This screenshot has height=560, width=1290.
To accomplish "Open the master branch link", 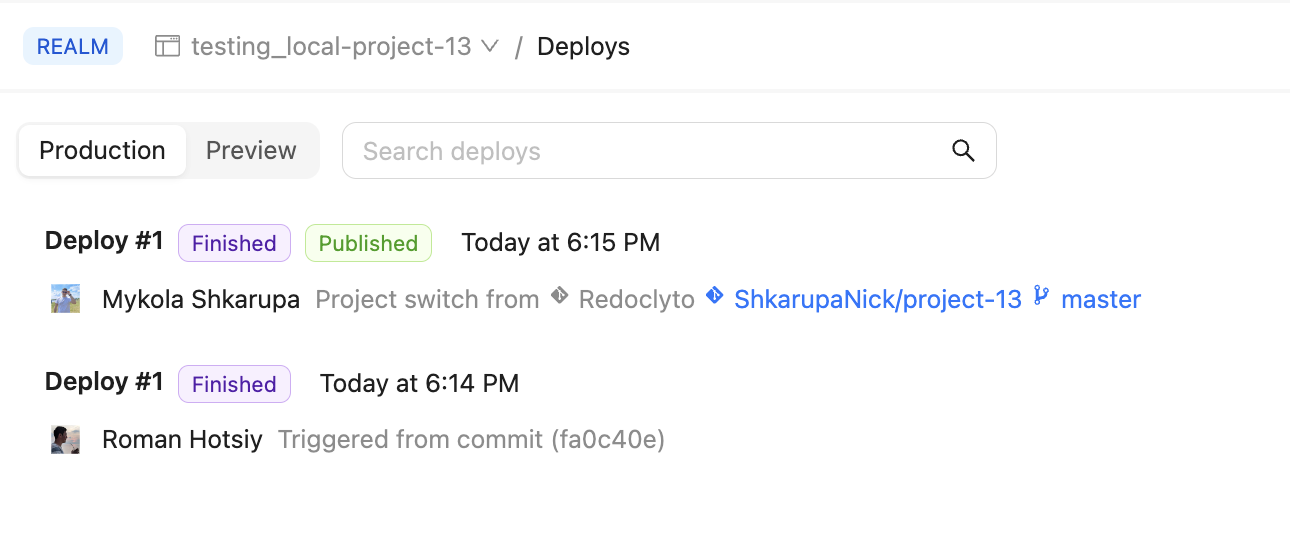I will tap(1100, 299).
